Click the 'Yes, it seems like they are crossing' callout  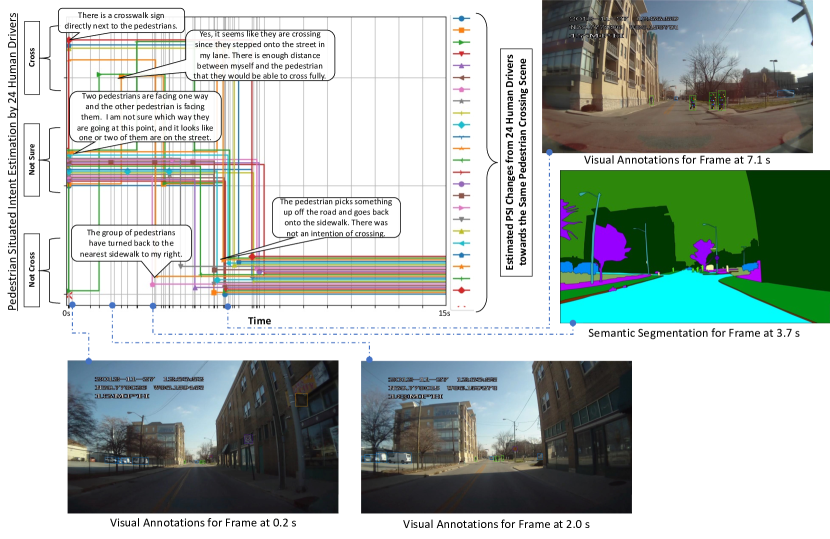[260, 55]
